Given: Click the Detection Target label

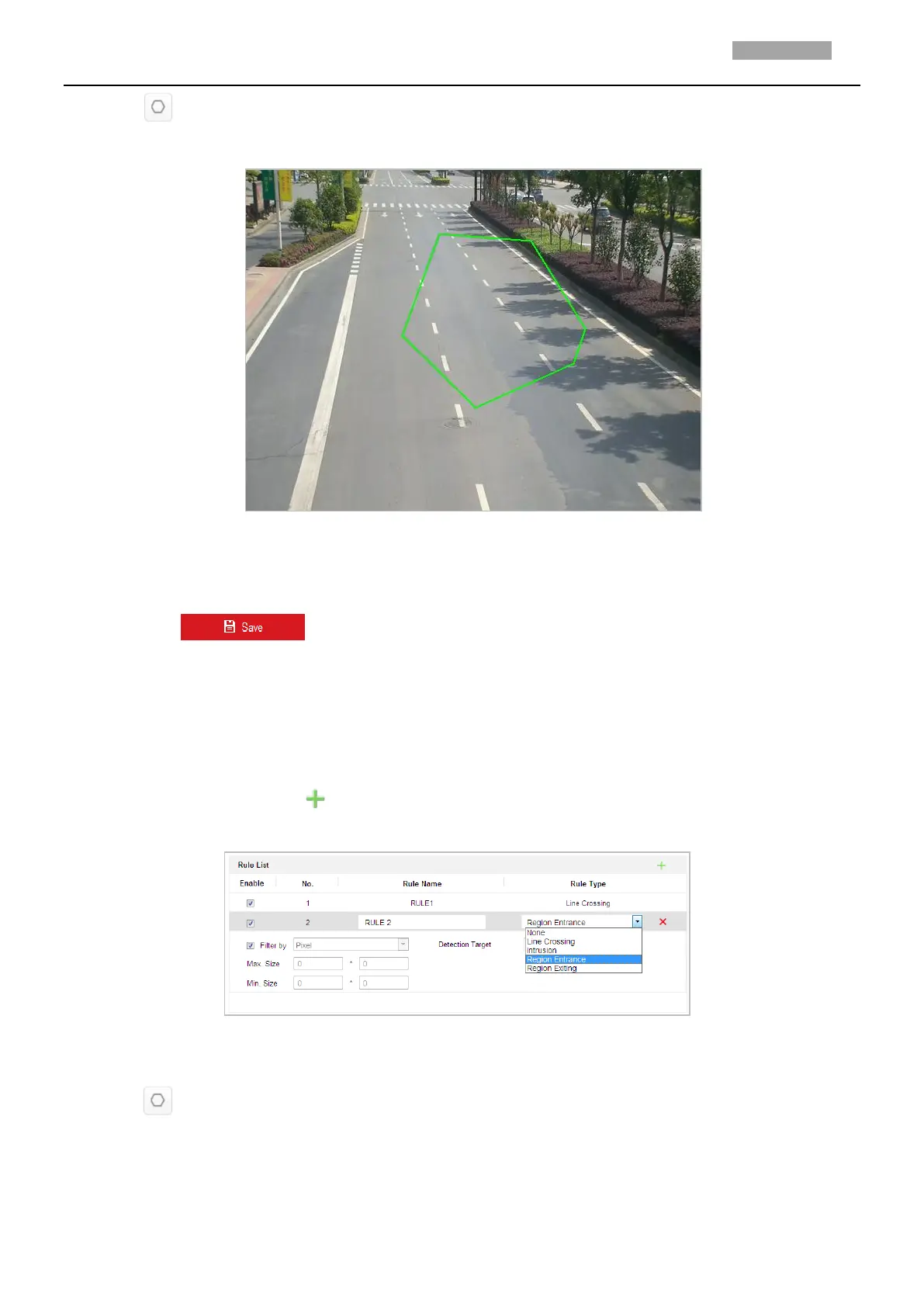Looking at the screenshot, I should coord(465,945).
